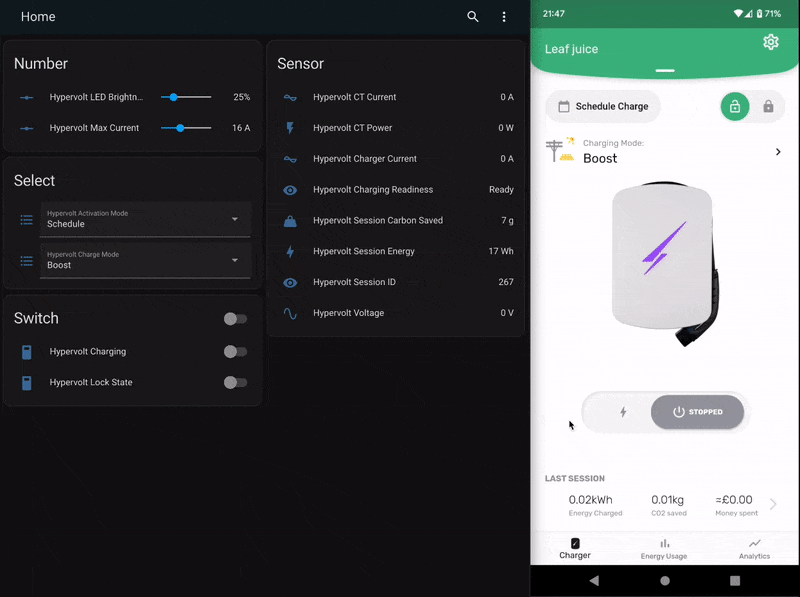Click the Session ID eye icon

click(x=290, y=282)
